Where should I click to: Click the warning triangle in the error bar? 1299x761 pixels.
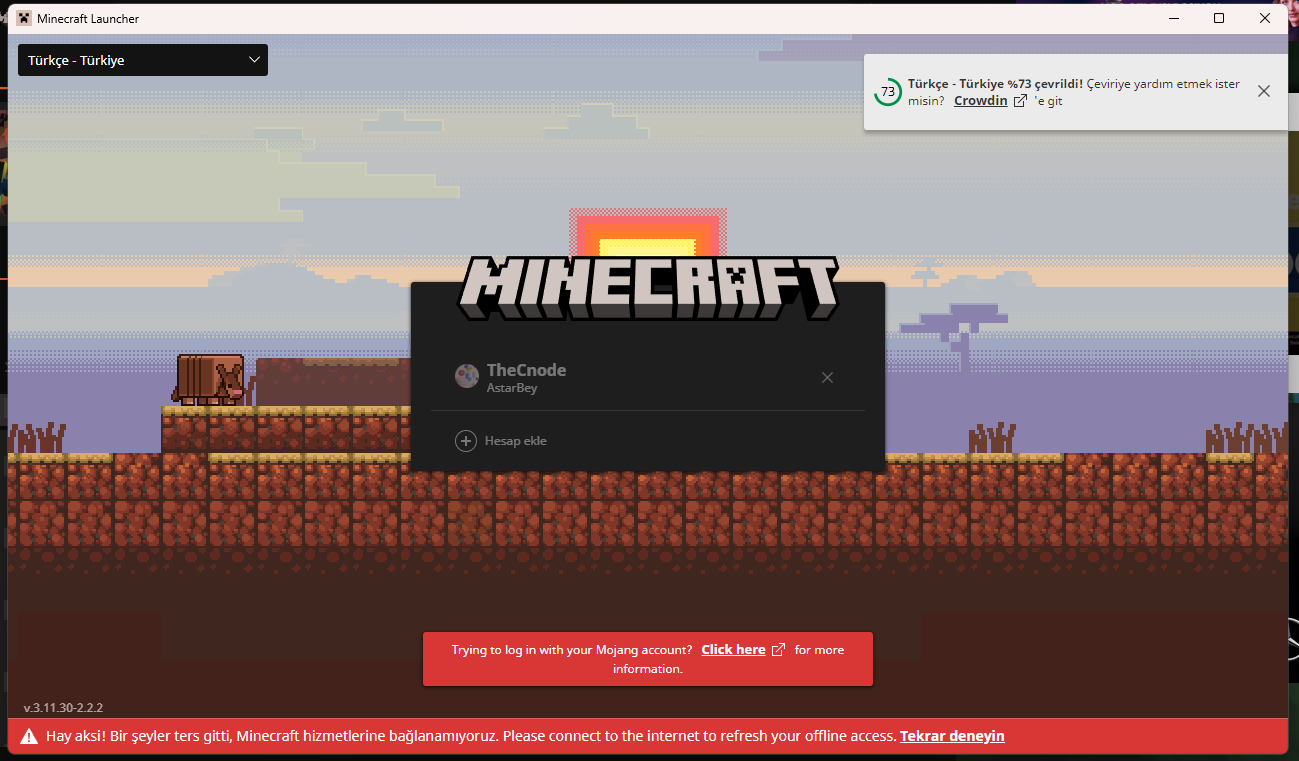coord(29,736)
